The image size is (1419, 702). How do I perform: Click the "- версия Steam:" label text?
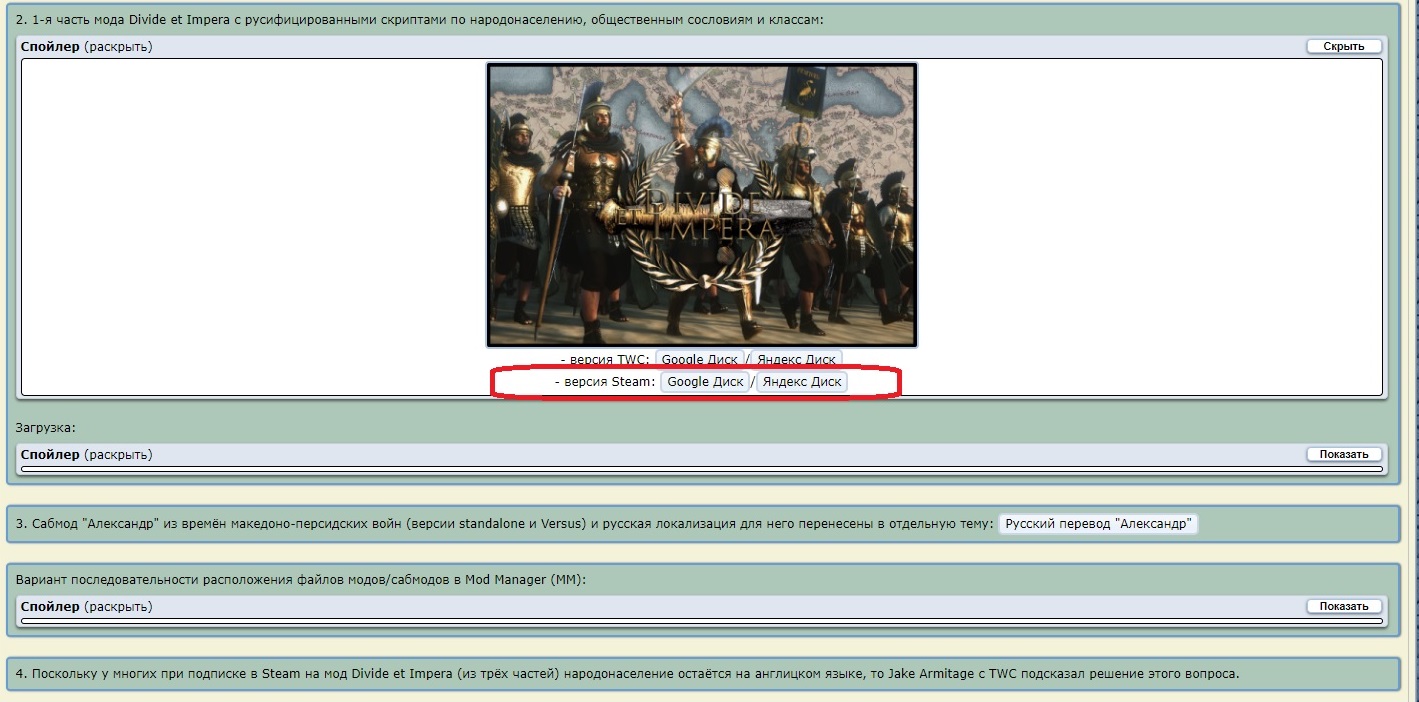[605, 382]
